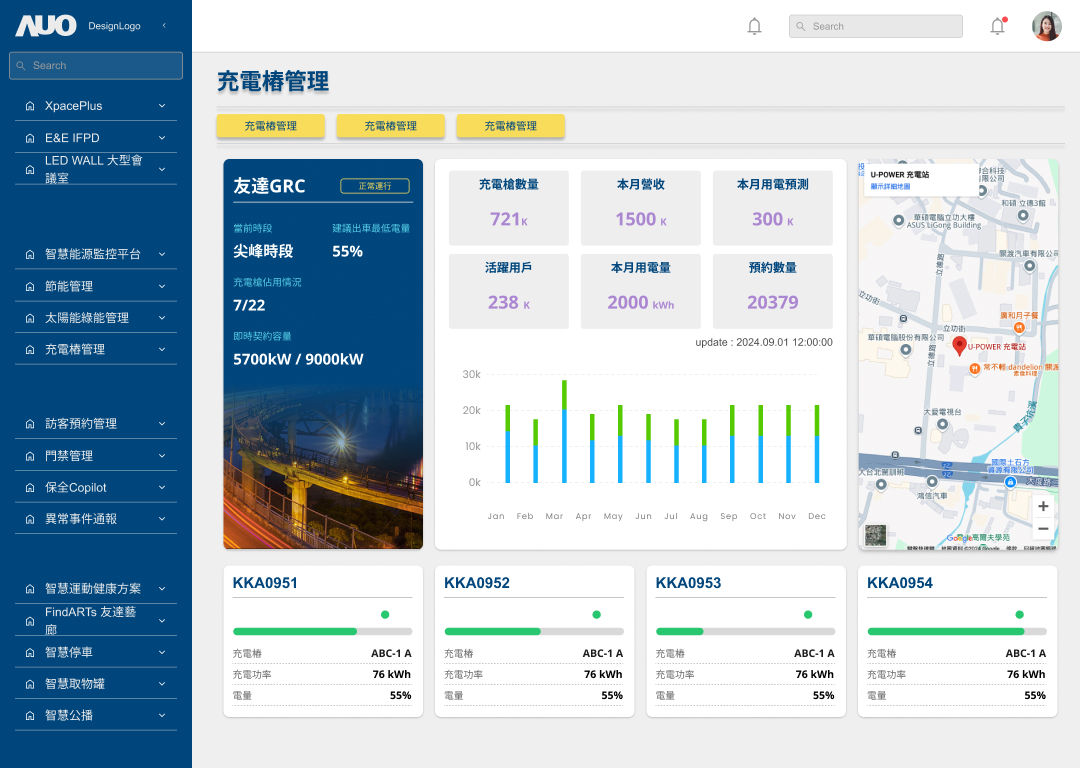This screenshot has width=1080, height=768.
Task: Open the 訪客預約管理 menu item
Action: (x=96, y=423)
